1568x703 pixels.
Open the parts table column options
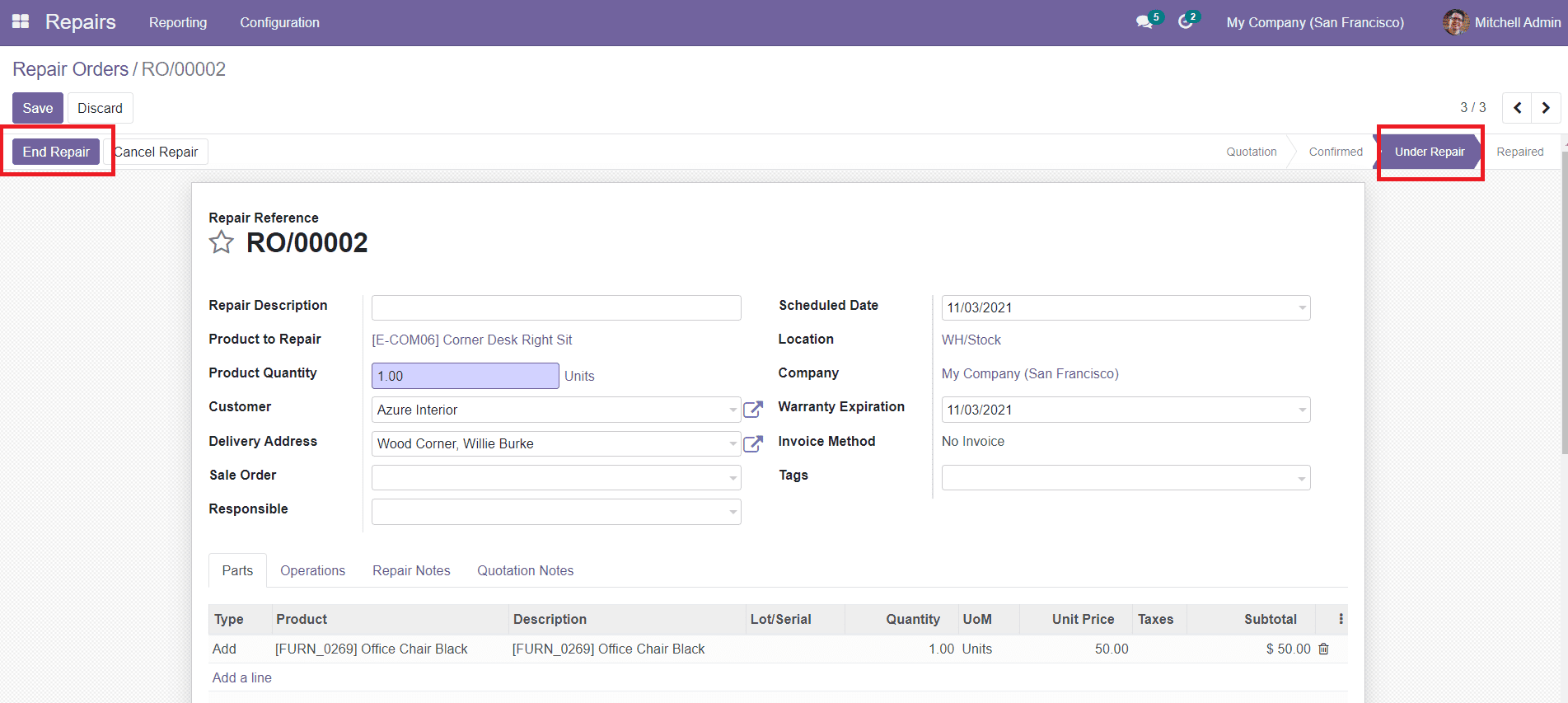(x=1341, y=619)
